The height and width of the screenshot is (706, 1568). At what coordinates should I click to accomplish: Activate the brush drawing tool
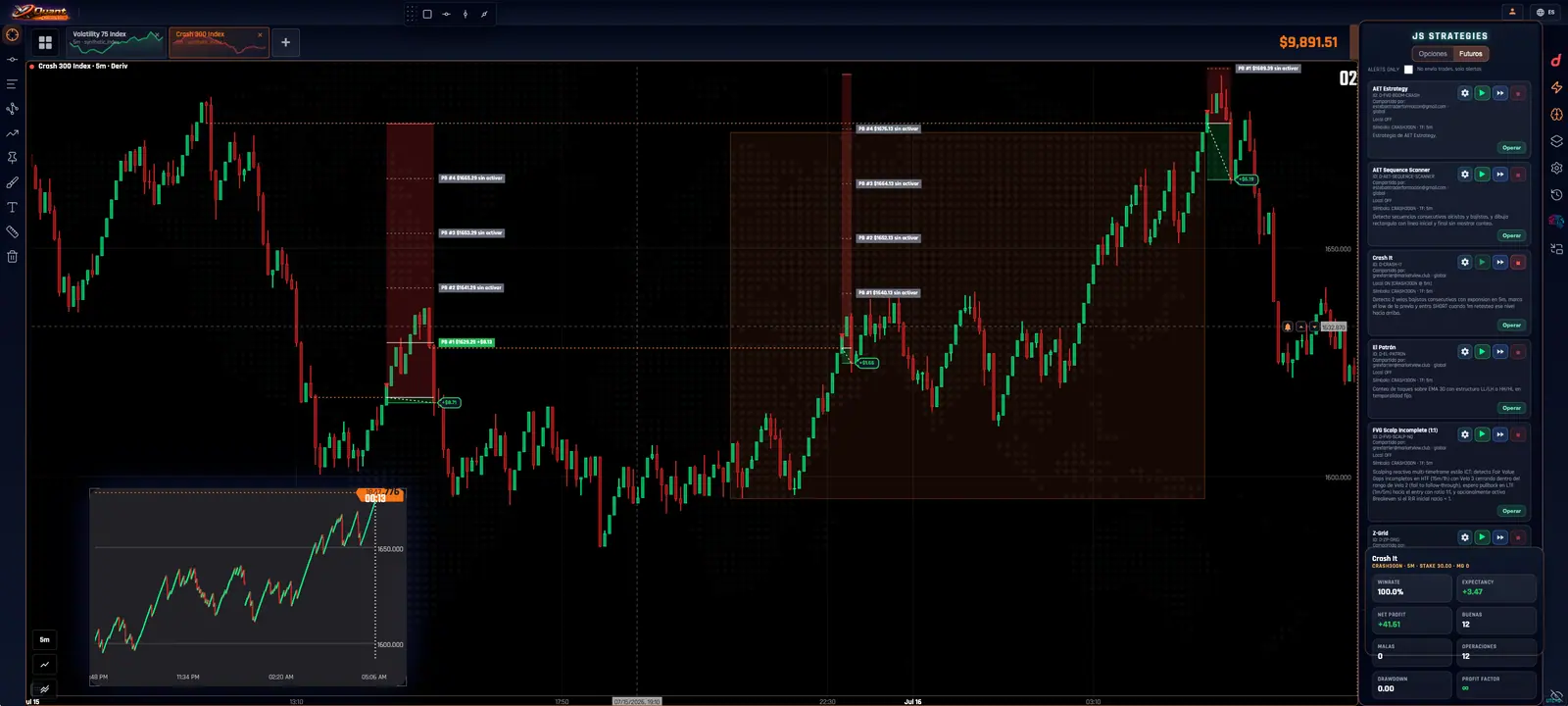[x=12, y=182]
